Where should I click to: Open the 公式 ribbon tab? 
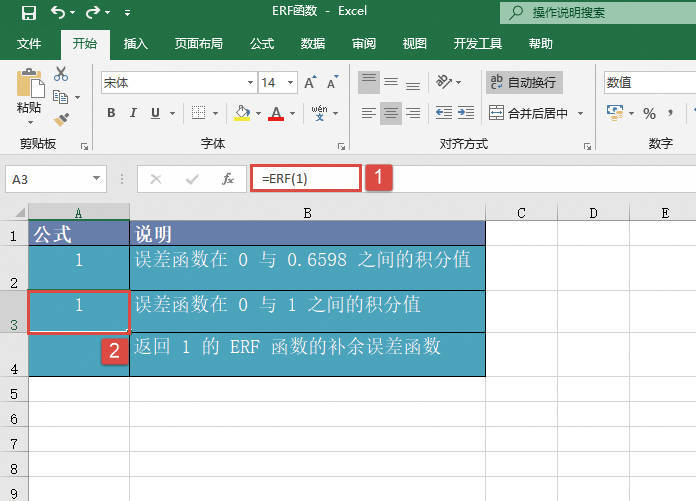point(262,44)
